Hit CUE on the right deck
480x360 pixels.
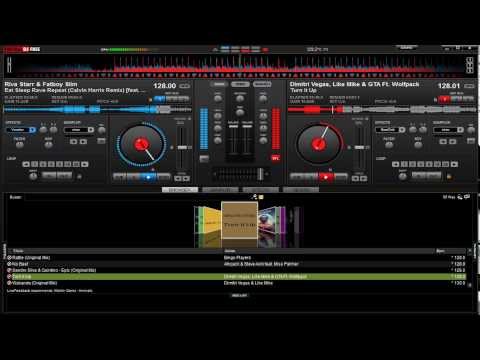click(297, 177)
